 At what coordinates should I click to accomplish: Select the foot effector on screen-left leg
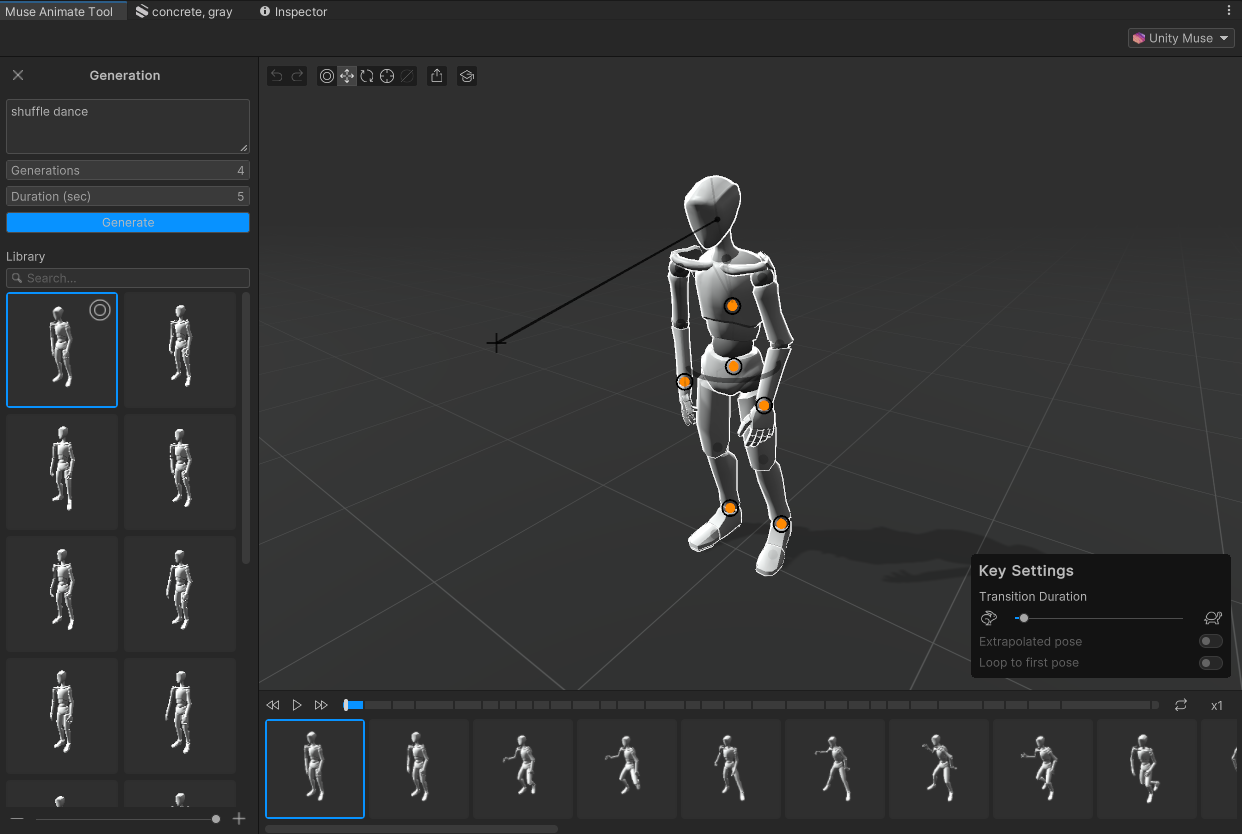coord(730,508)
